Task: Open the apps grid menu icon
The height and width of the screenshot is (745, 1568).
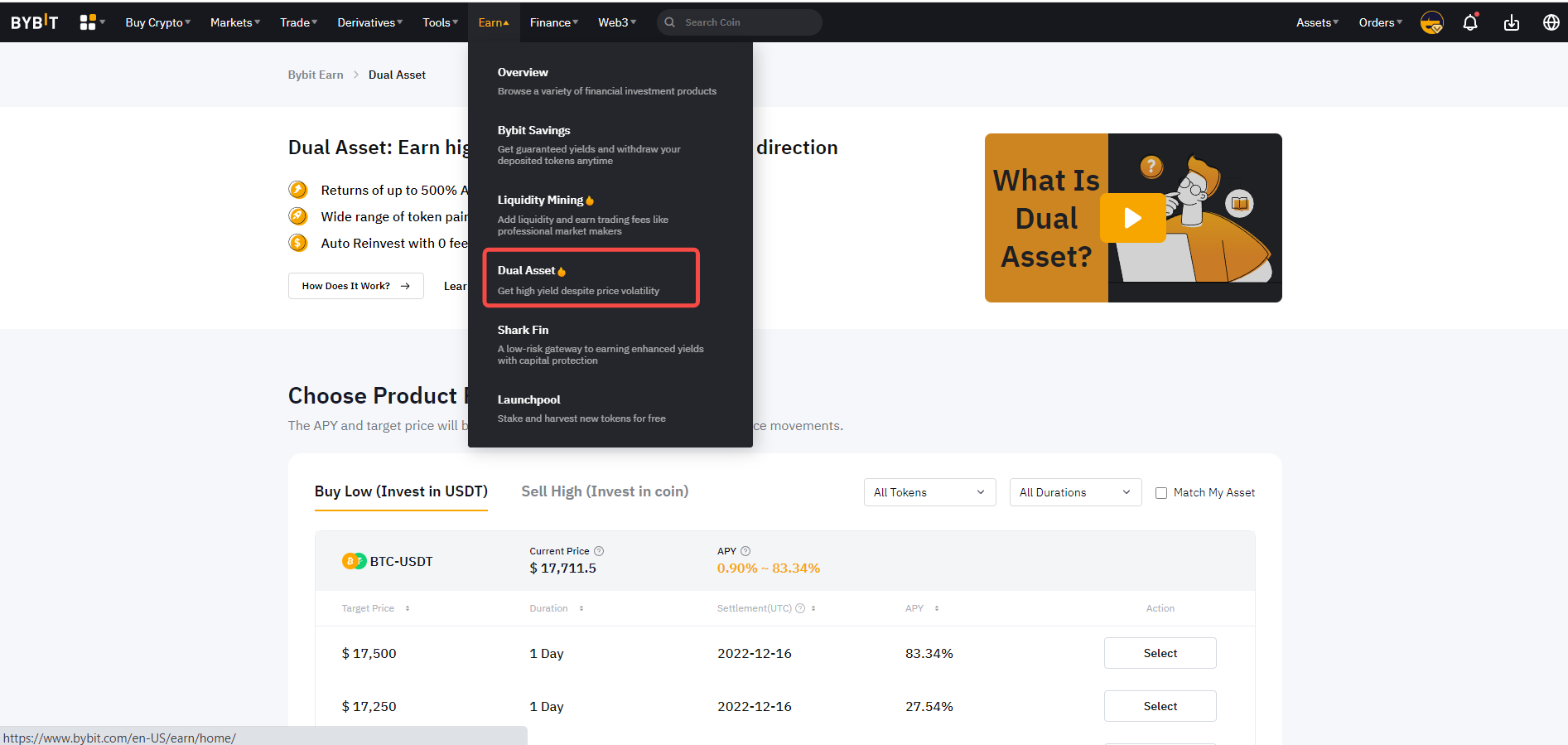Action: tap(88, 22)
